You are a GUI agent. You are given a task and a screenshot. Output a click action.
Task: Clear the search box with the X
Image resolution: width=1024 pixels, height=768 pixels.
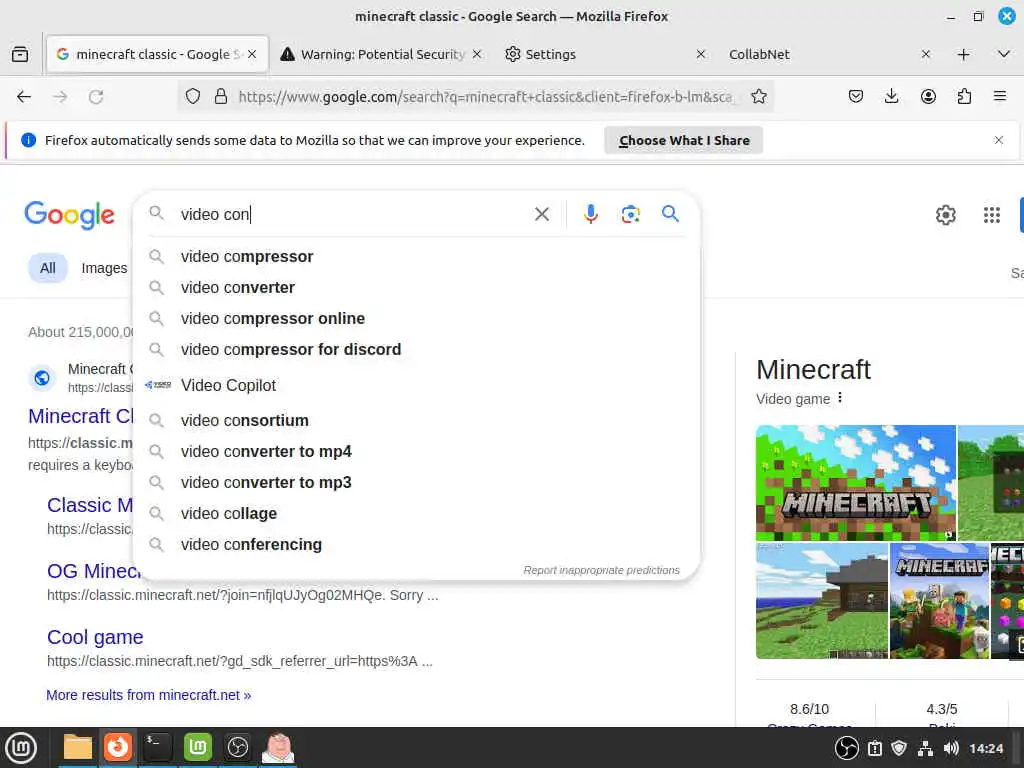pyautogui.click(x=541, y=214)
